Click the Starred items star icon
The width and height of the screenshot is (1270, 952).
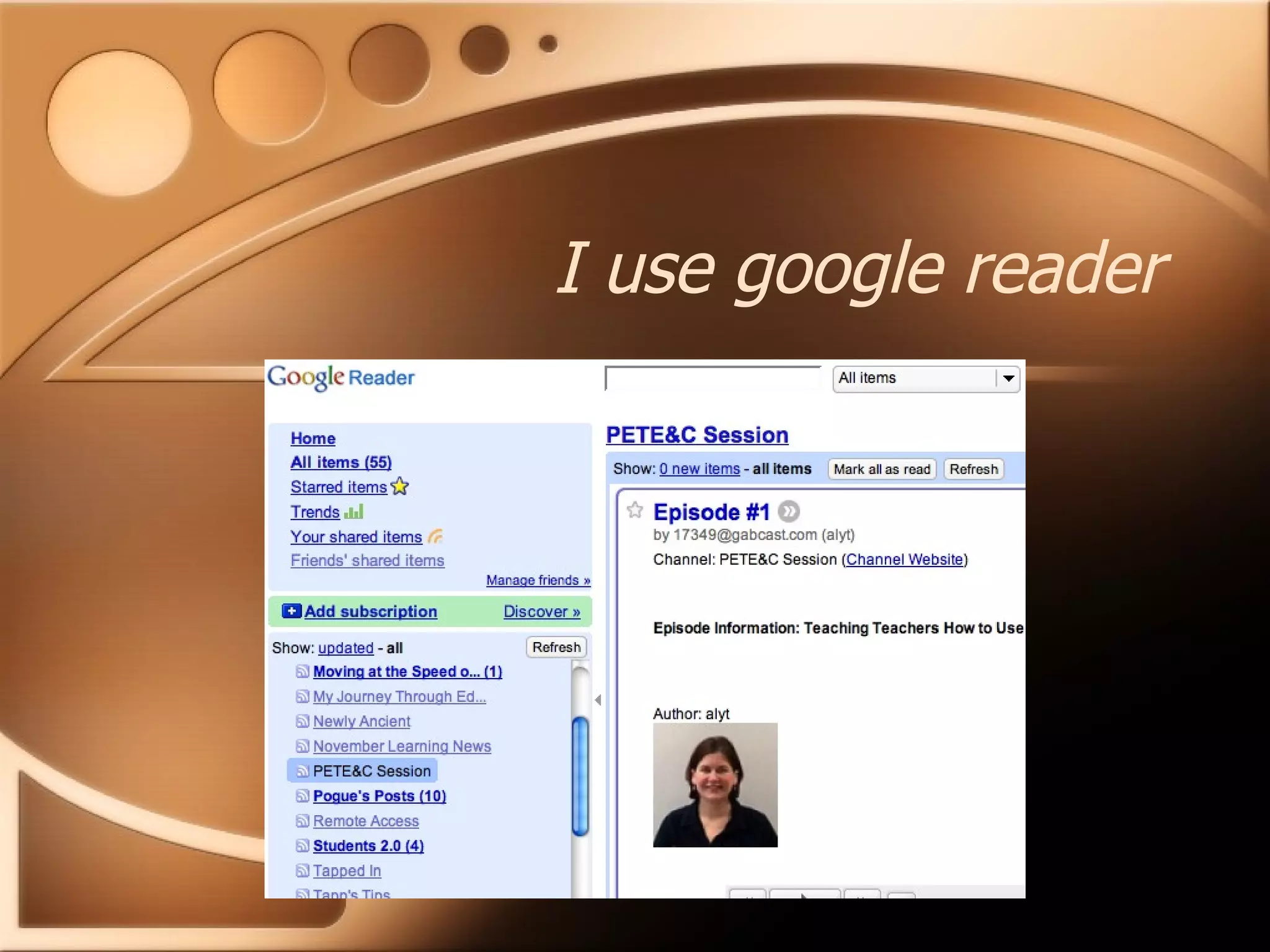[400, 486]
